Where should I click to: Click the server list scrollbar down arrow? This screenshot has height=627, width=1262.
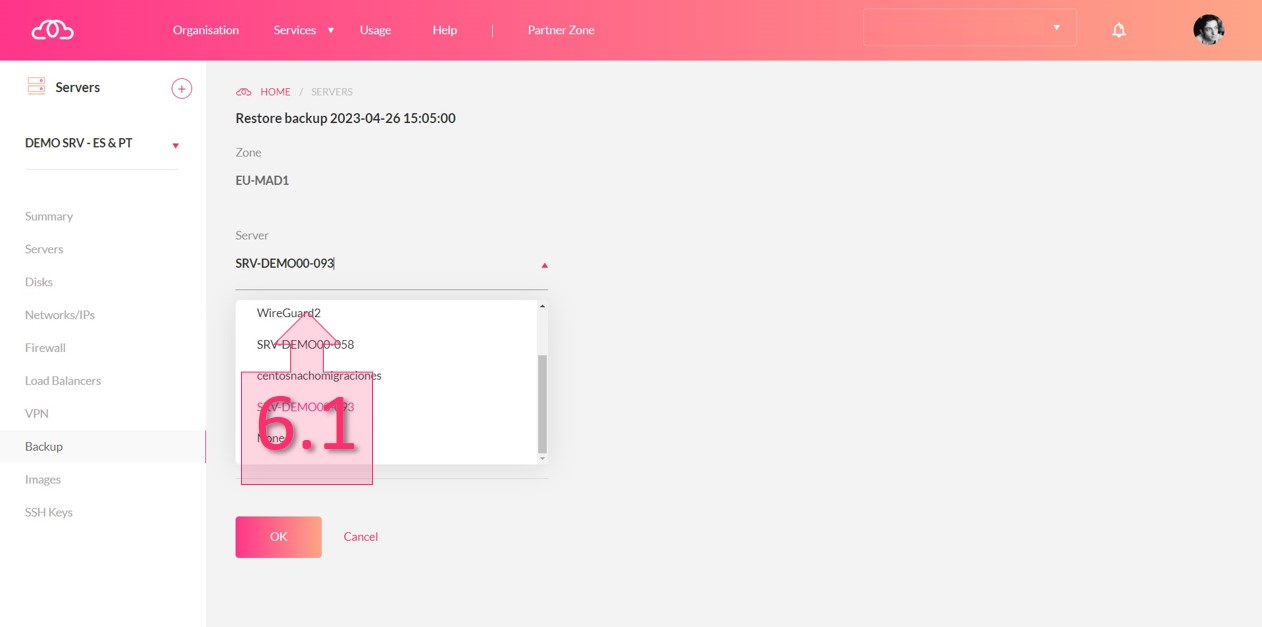pos(543,458)
